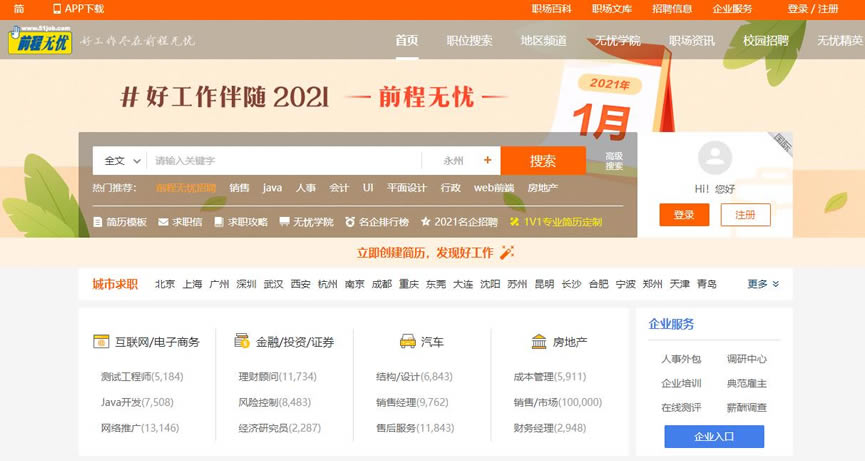Select hot keyword java

[272, 188]
